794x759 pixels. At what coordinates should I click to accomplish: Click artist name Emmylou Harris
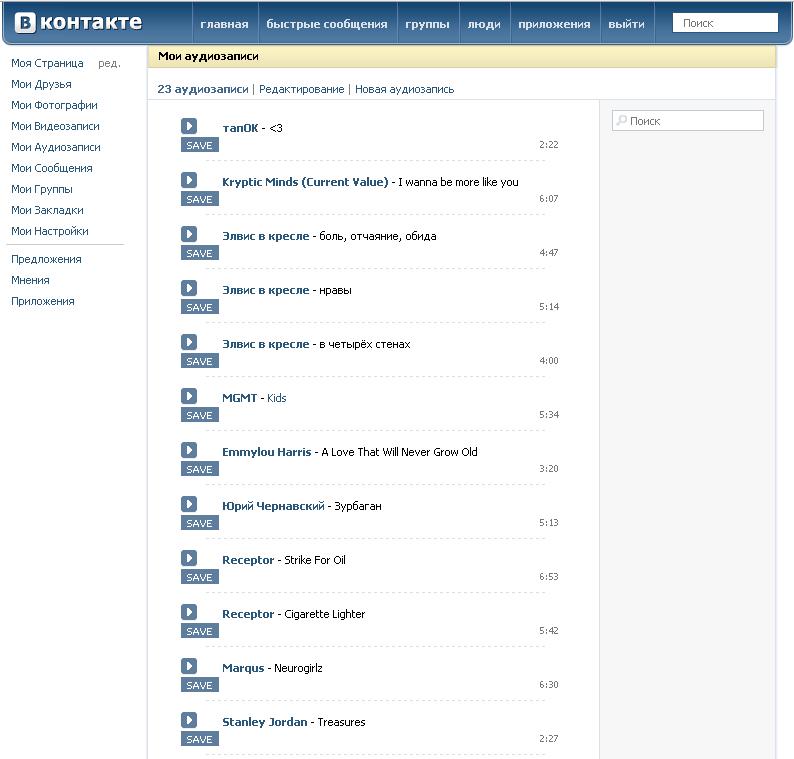[x=266, y=452]
